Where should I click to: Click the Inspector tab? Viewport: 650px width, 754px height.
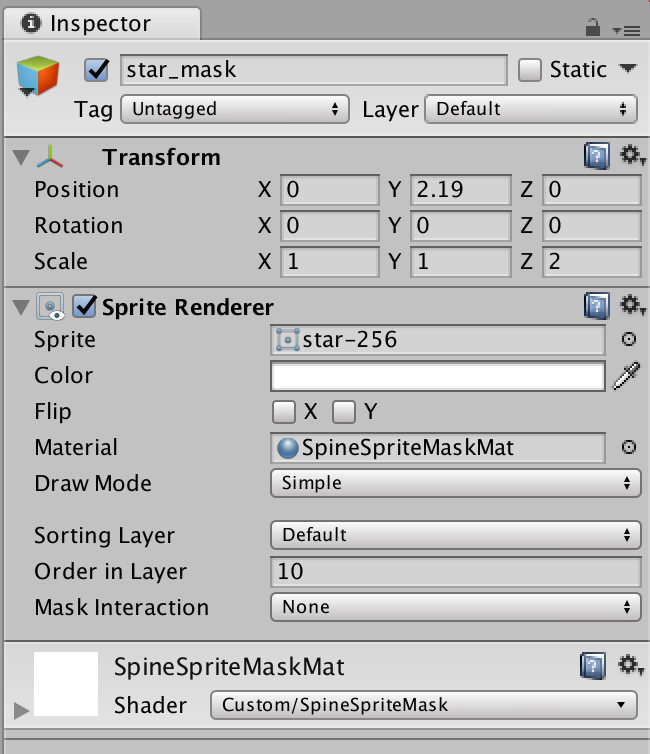102,23
